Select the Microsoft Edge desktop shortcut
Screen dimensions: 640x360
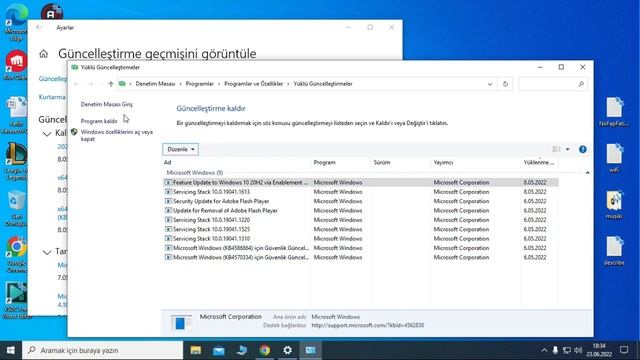[16, 22]
